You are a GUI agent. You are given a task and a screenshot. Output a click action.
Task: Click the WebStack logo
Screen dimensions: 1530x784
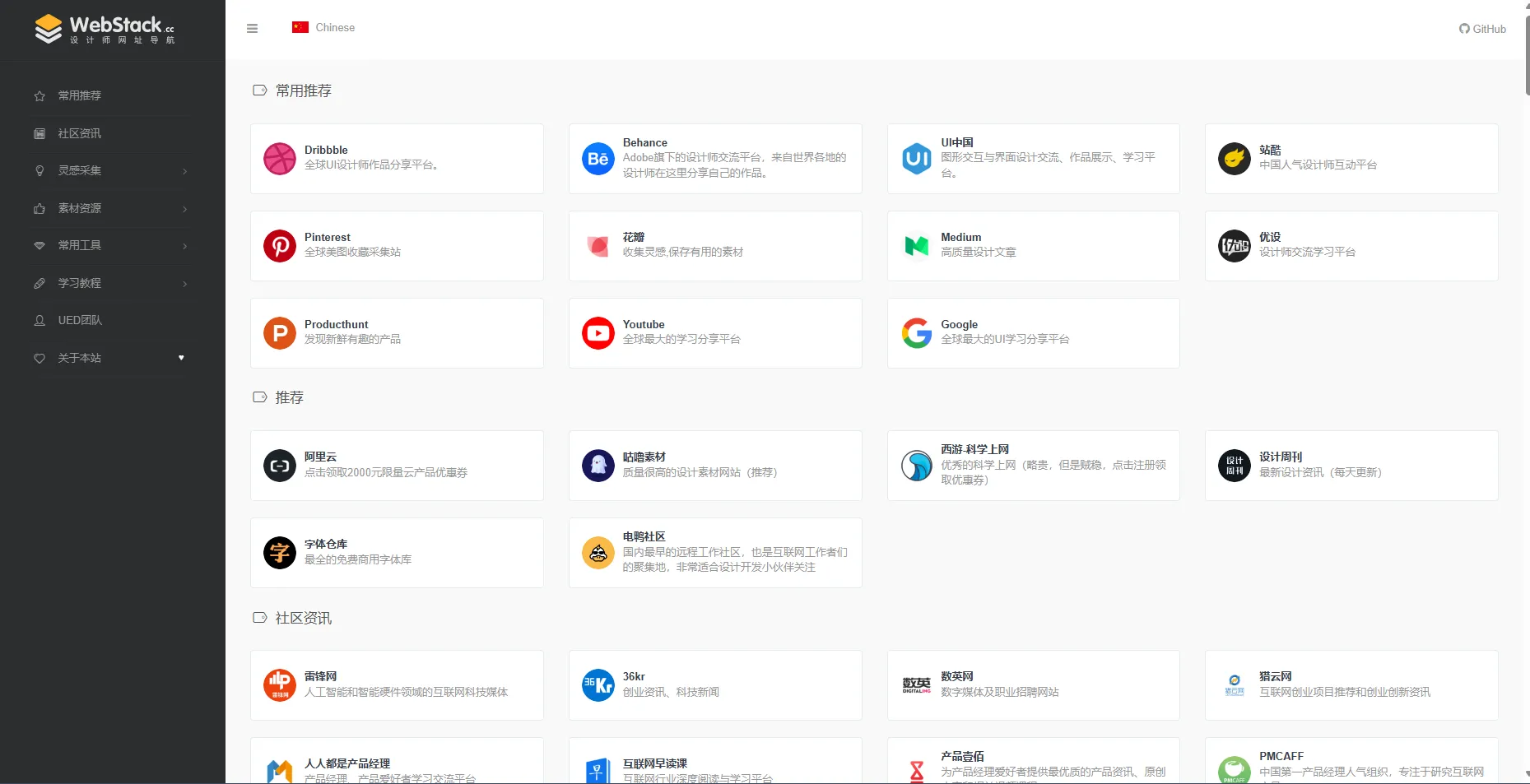[x=105, y=29]
